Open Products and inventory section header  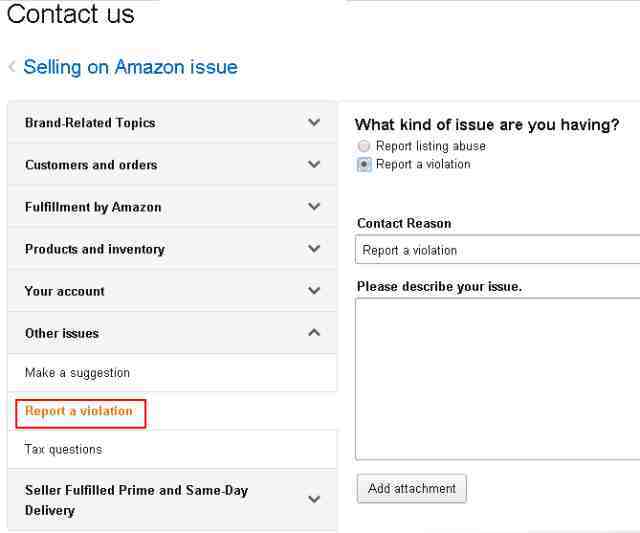click(x=95, y=249)
